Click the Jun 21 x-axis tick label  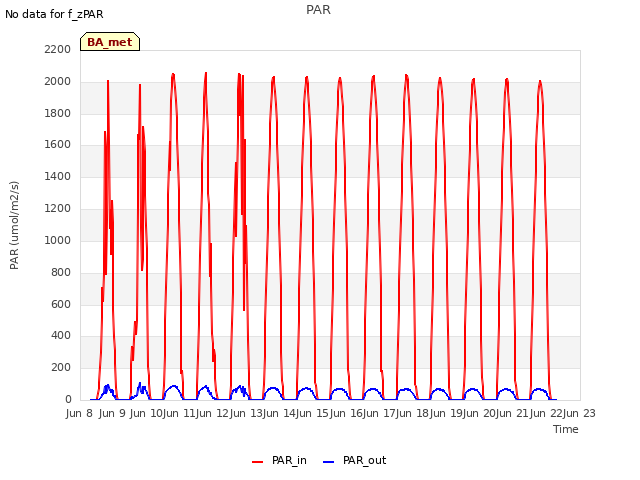coord(511,413)
